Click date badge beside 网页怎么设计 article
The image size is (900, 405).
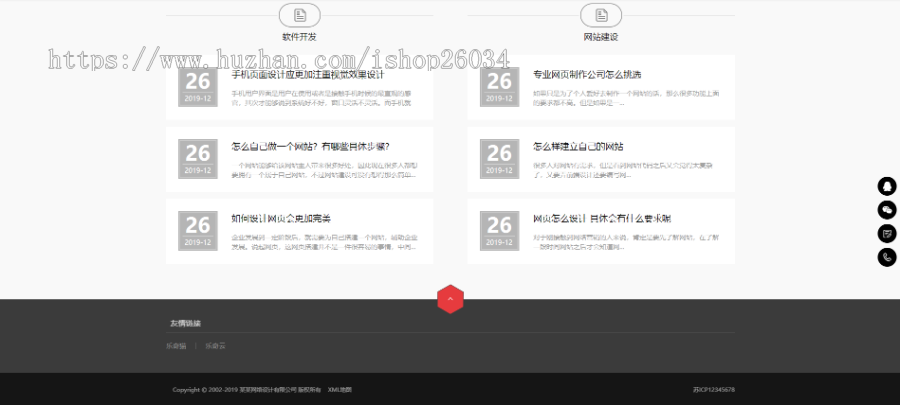[499, 231]
